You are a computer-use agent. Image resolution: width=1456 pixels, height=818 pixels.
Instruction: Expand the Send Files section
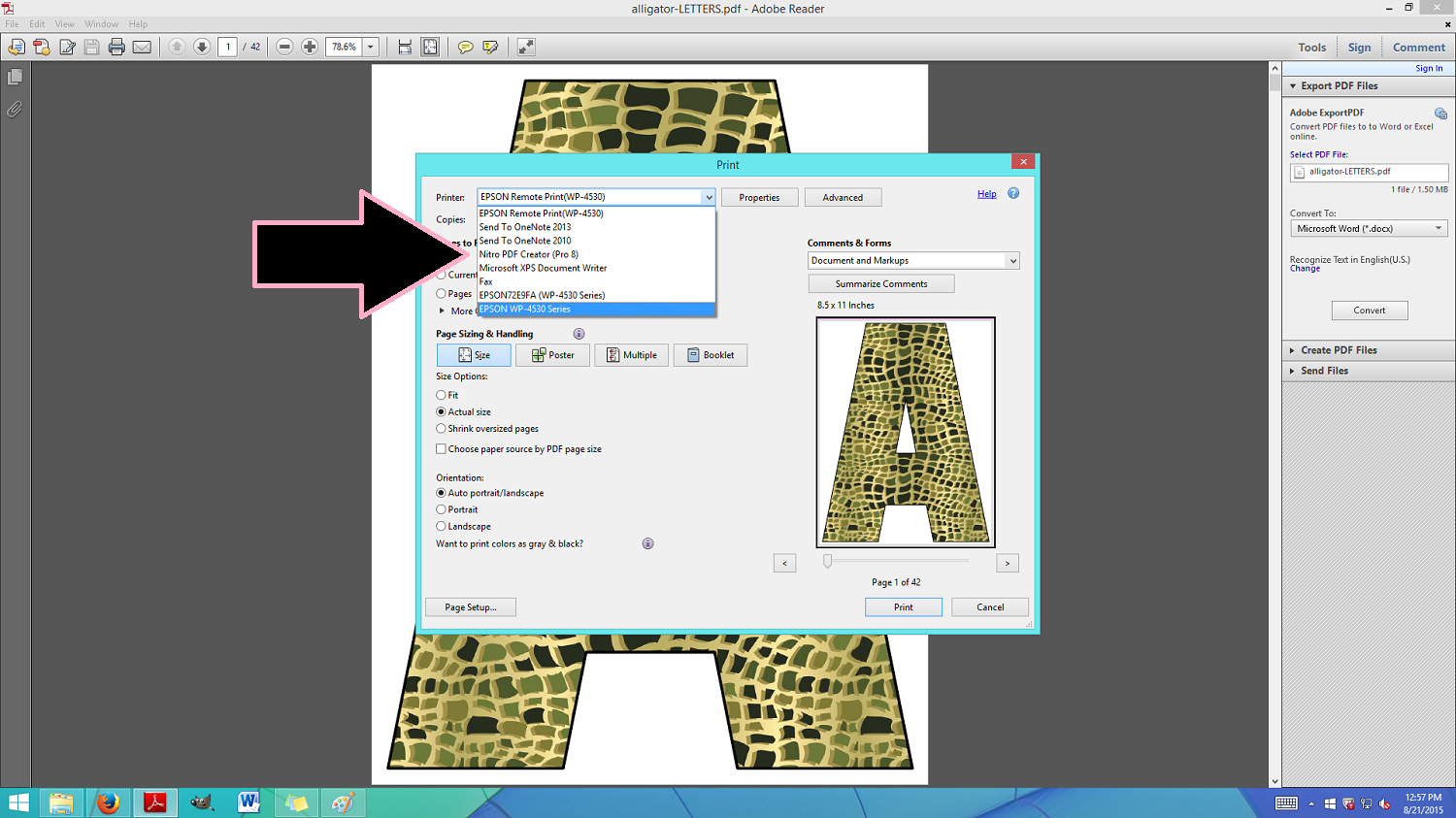[1293, 371]
